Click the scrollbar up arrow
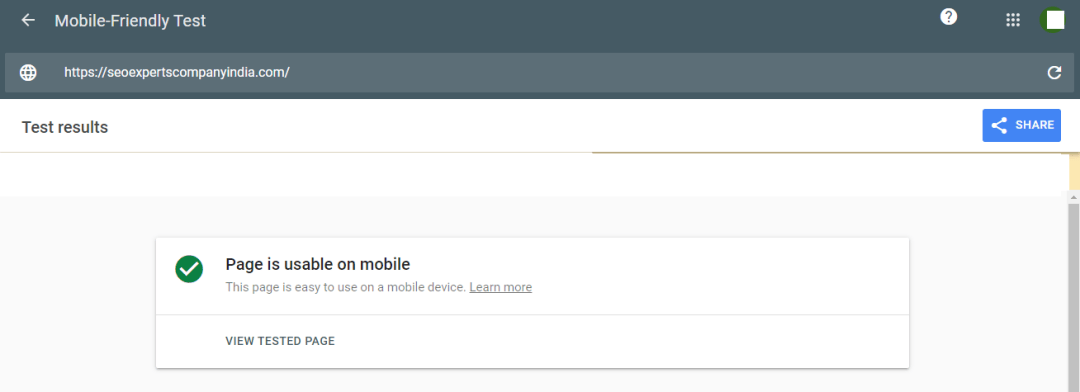1080x392 pixels. (x=1074, y=198)
